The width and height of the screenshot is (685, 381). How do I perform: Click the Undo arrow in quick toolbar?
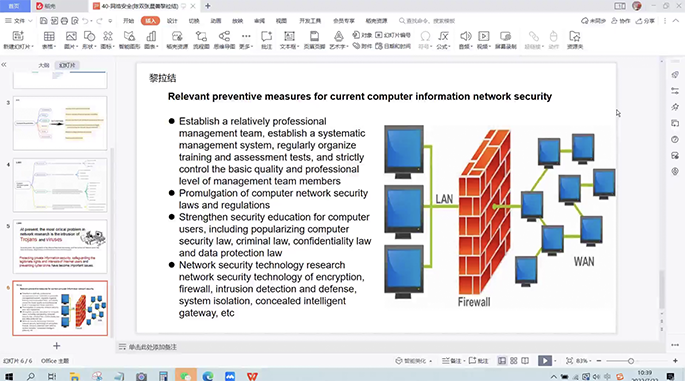[x=86, y=21]
